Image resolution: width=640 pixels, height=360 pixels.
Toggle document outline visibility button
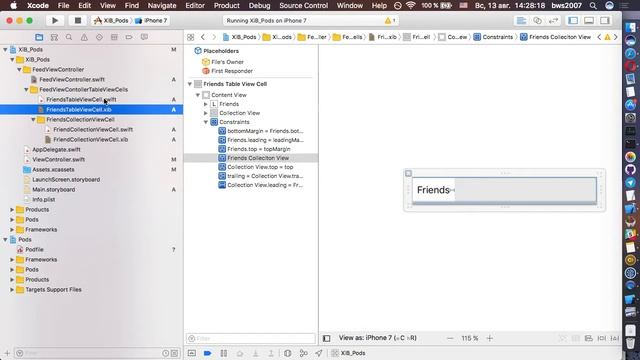coord(327,338)
